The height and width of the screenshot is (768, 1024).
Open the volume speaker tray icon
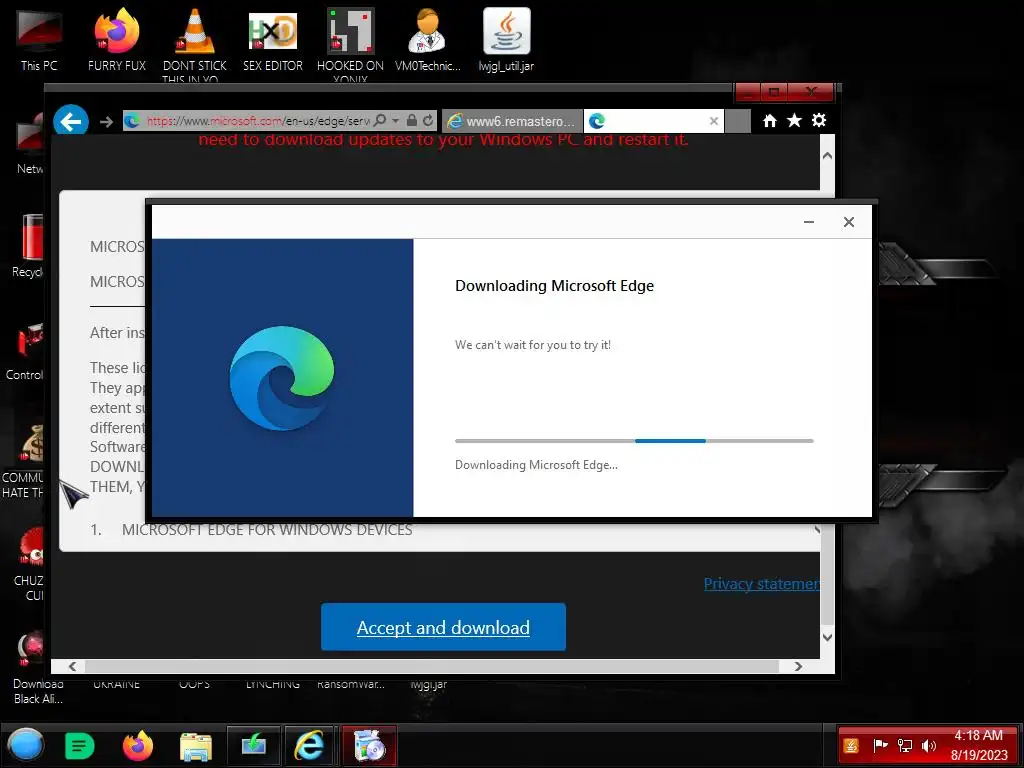click(x=929, y=745)
